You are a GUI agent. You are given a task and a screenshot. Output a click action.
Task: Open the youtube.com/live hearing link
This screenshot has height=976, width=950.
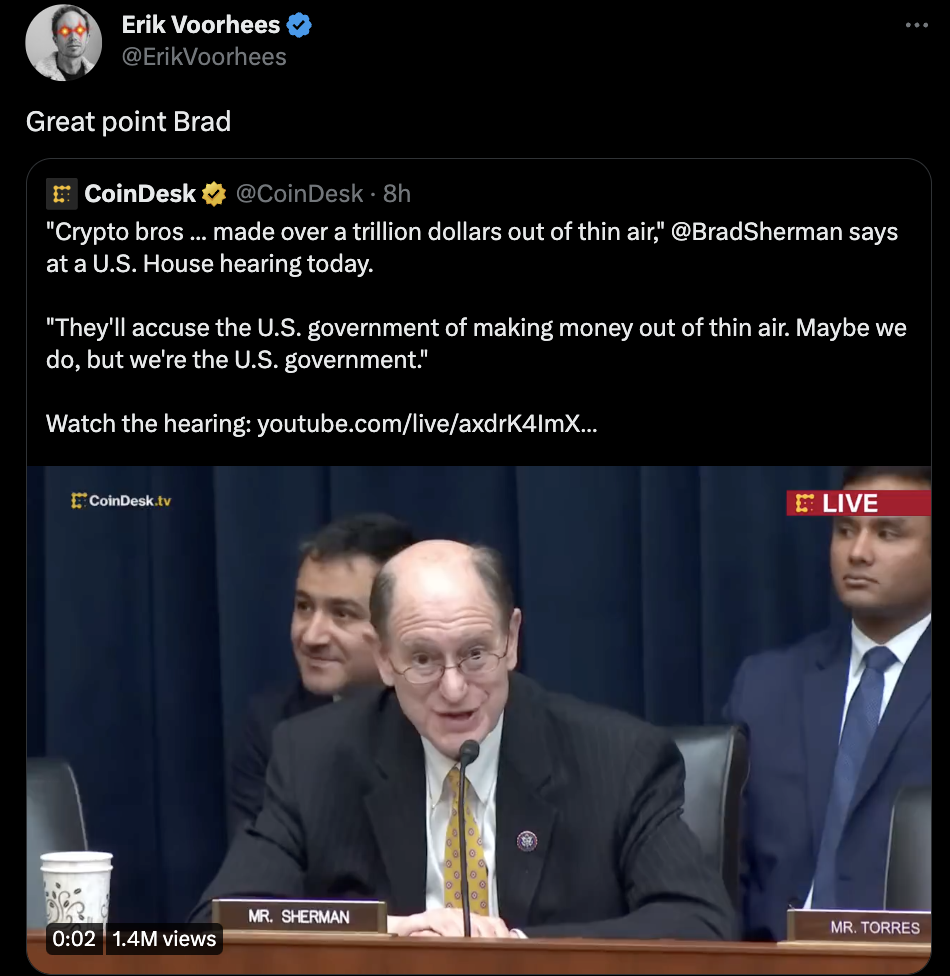tap(427, 424)
